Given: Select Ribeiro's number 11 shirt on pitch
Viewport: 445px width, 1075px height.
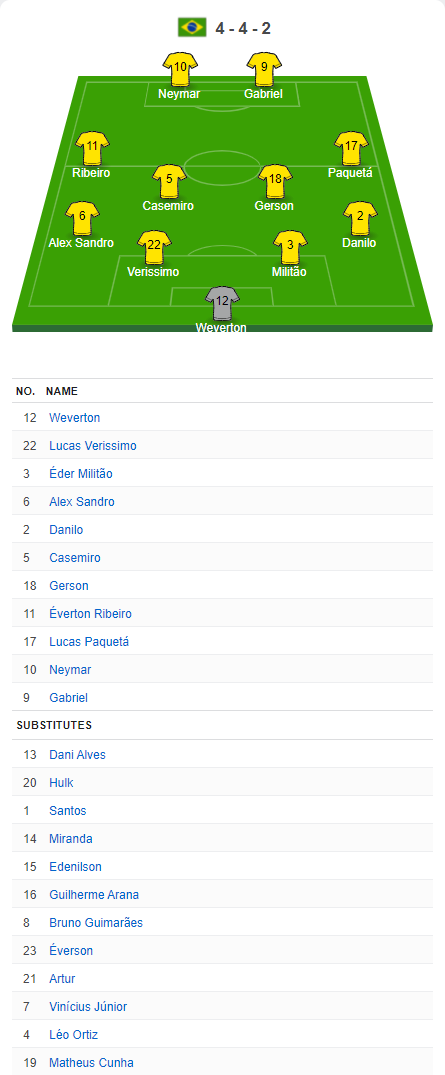Looking at the screenshot, I should click(x=92, y=149).
